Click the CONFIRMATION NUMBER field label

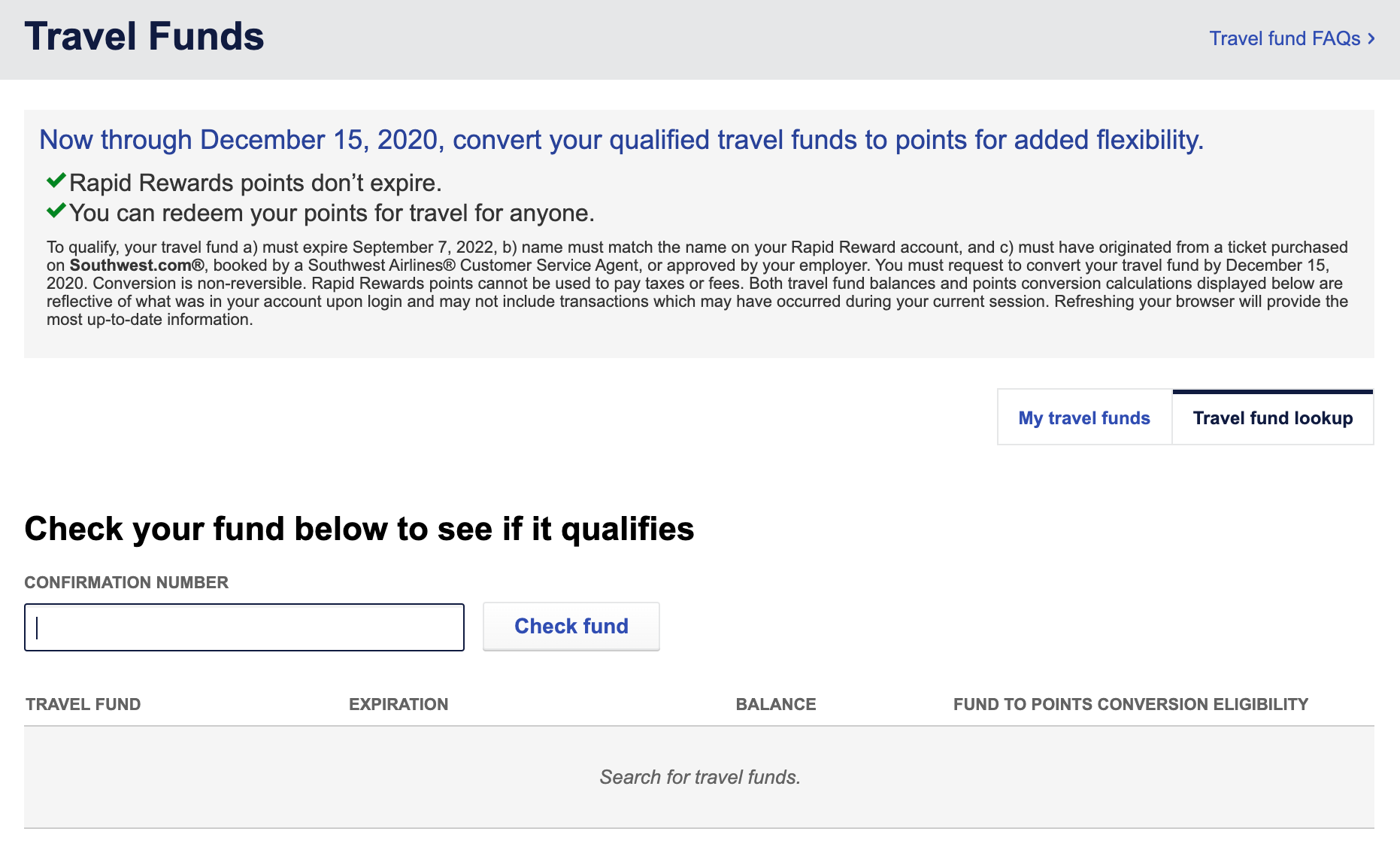coord(126,582)
